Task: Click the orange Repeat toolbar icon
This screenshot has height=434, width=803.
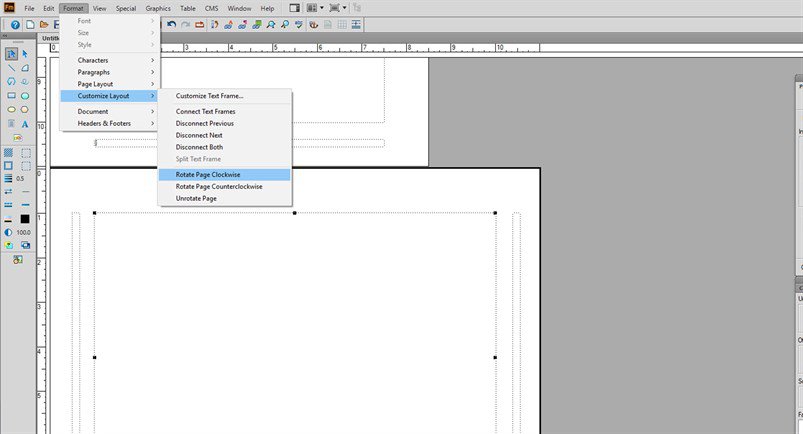Action: (200, 25)
